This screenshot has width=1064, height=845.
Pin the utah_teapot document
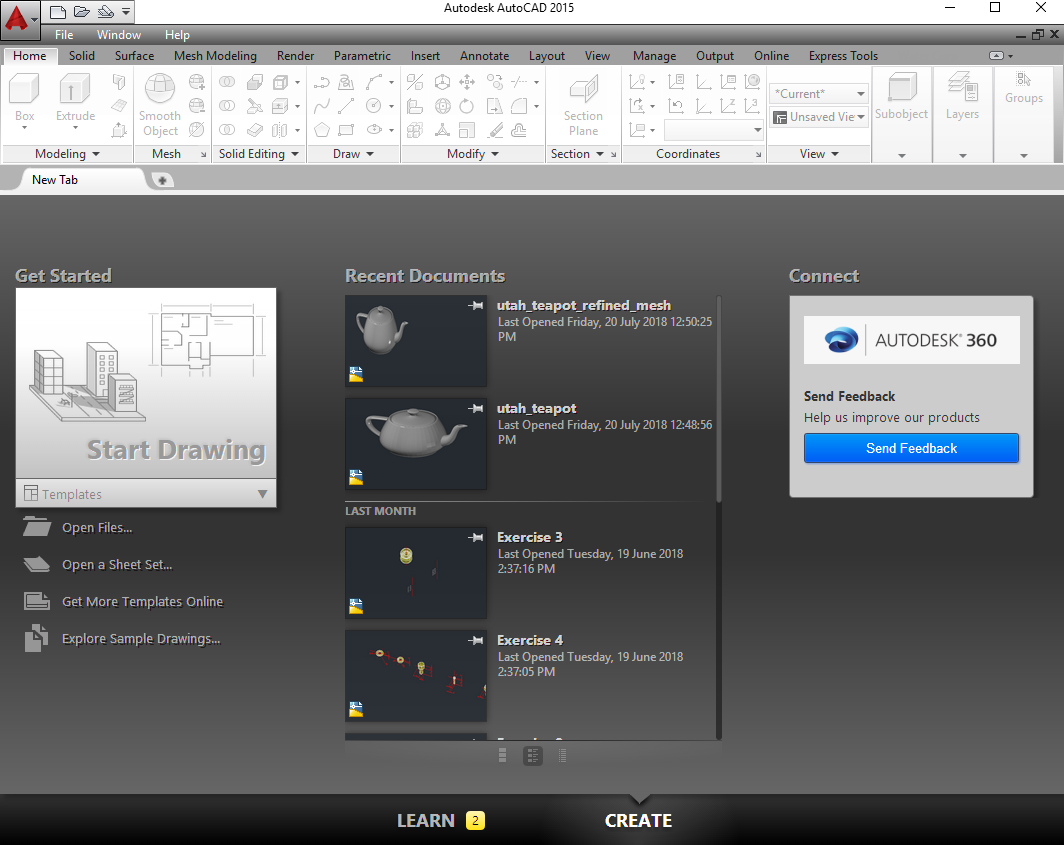click(x=476, y=409)
